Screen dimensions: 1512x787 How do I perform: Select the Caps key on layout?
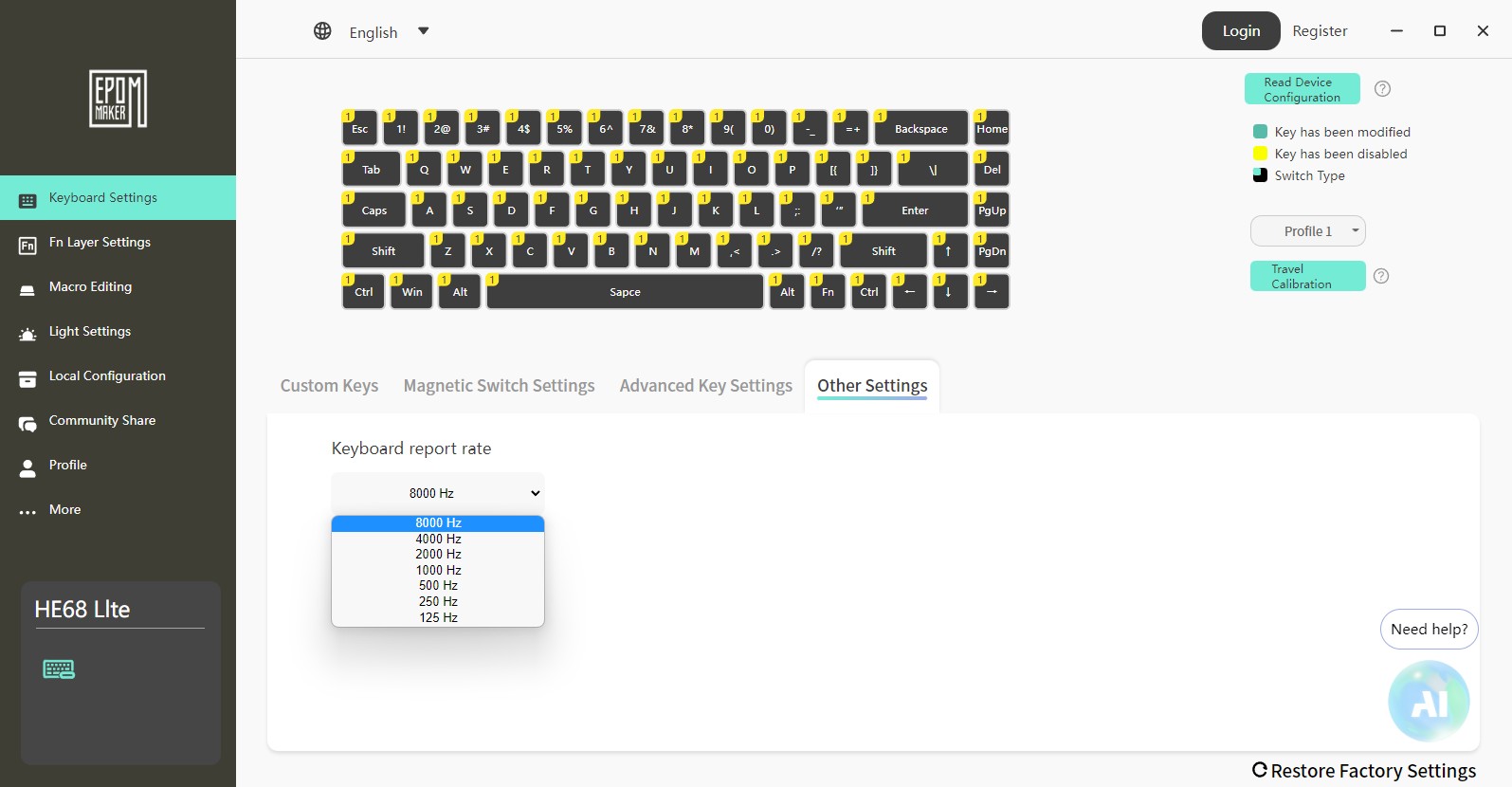[x=373, y=210]
